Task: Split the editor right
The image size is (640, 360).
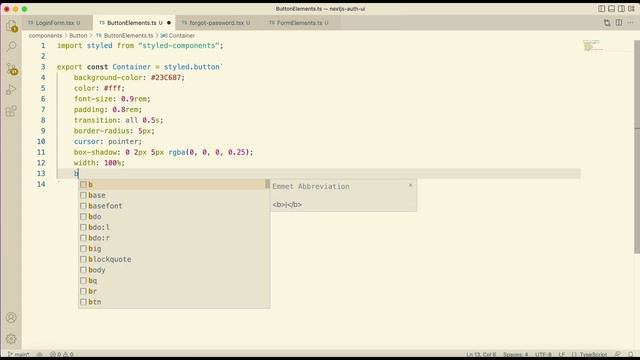Action: tap(619, 23)
